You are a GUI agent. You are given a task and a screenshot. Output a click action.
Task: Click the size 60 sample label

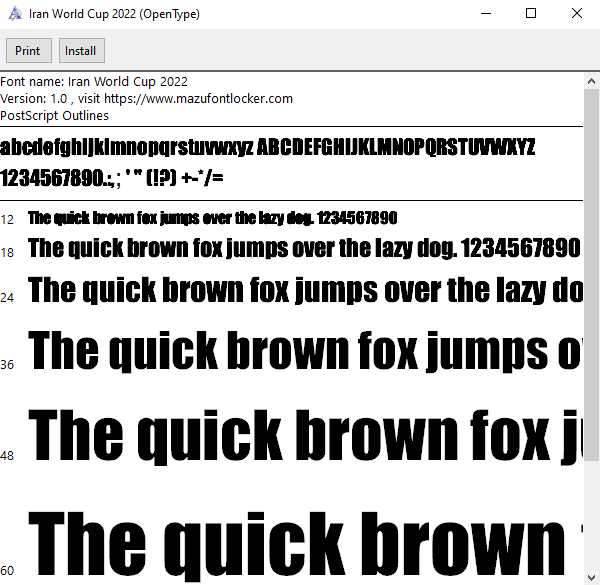pos(7,571)
